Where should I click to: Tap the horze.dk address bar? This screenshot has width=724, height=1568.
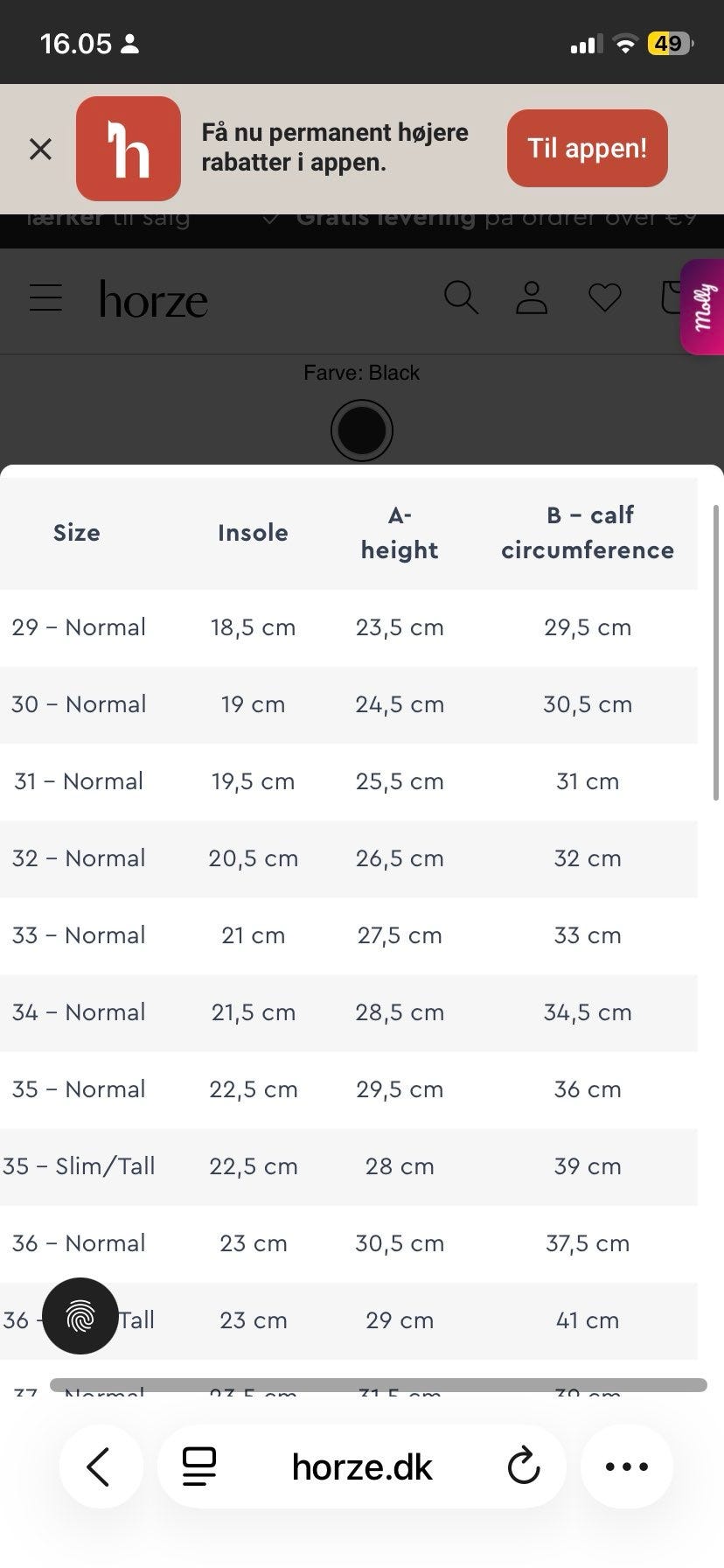tap(362, 1467)
